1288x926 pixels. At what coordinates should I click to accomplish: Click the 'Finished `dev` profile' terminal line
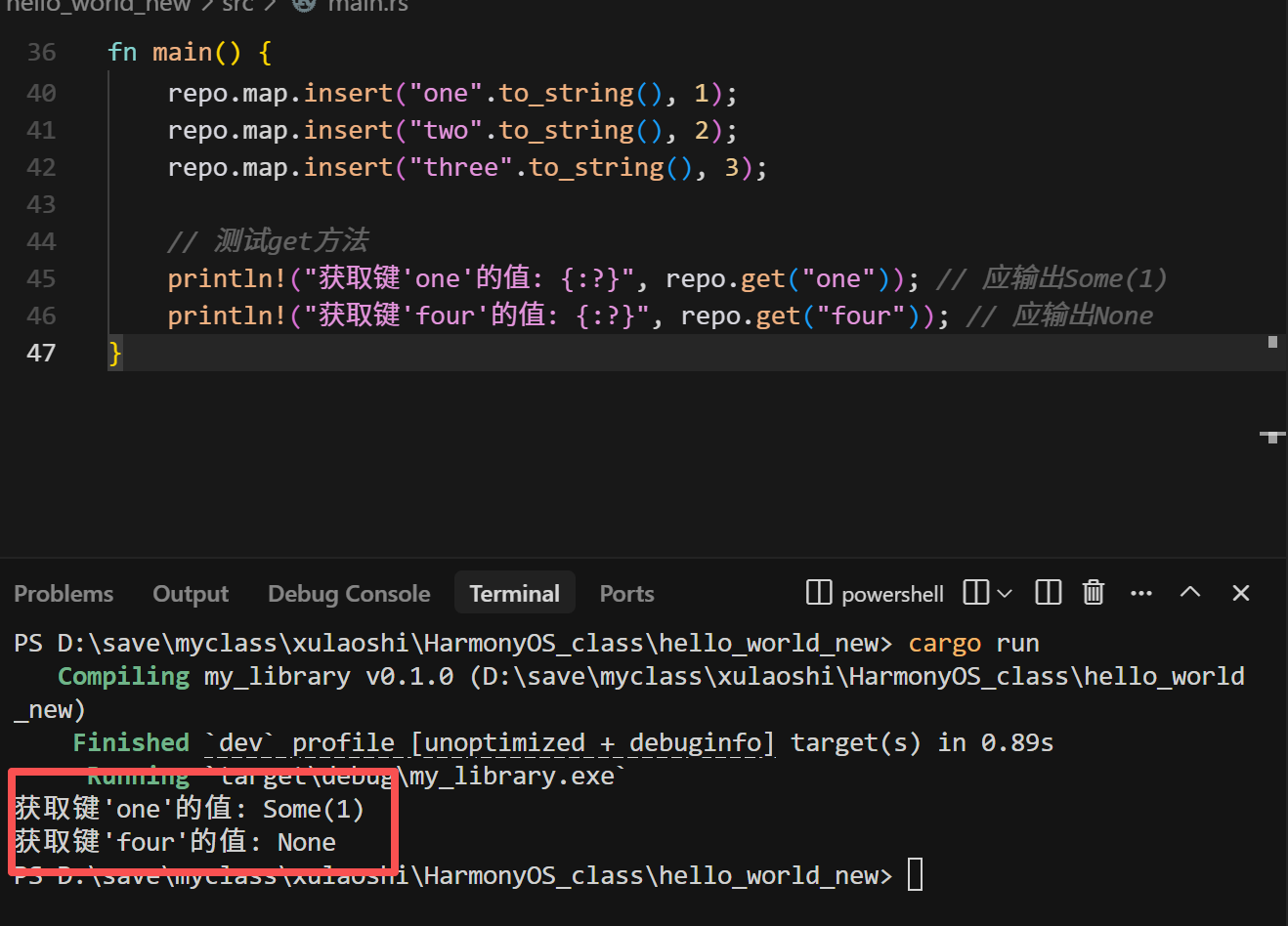pos(563,743)
